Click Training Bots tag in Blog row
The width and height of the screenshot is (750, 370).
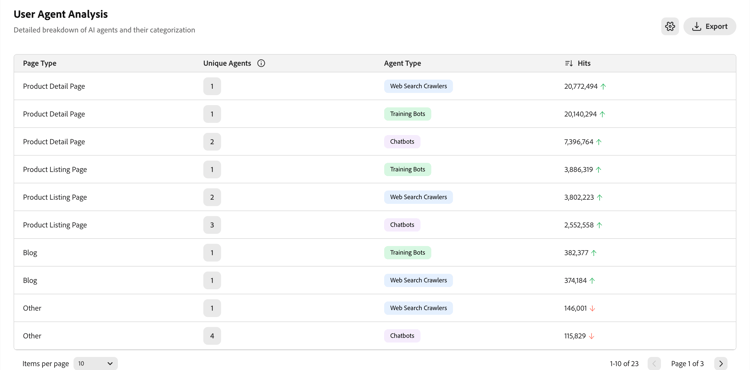[x=408, y=252]
